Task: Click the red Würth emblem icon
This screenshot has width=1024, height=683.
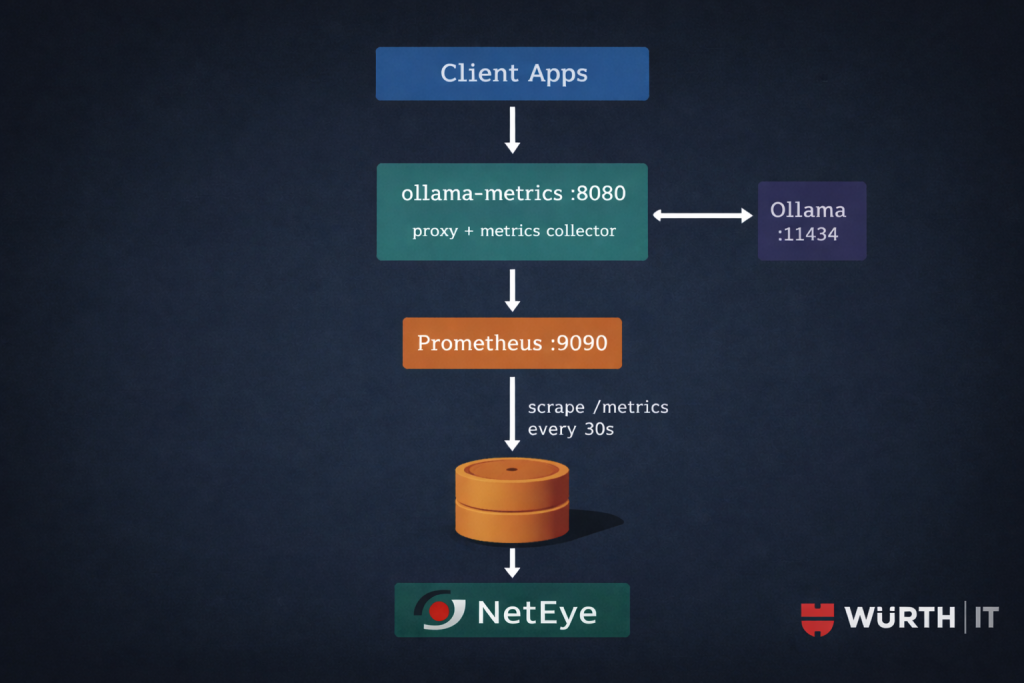Action: (x=817, y=618)
